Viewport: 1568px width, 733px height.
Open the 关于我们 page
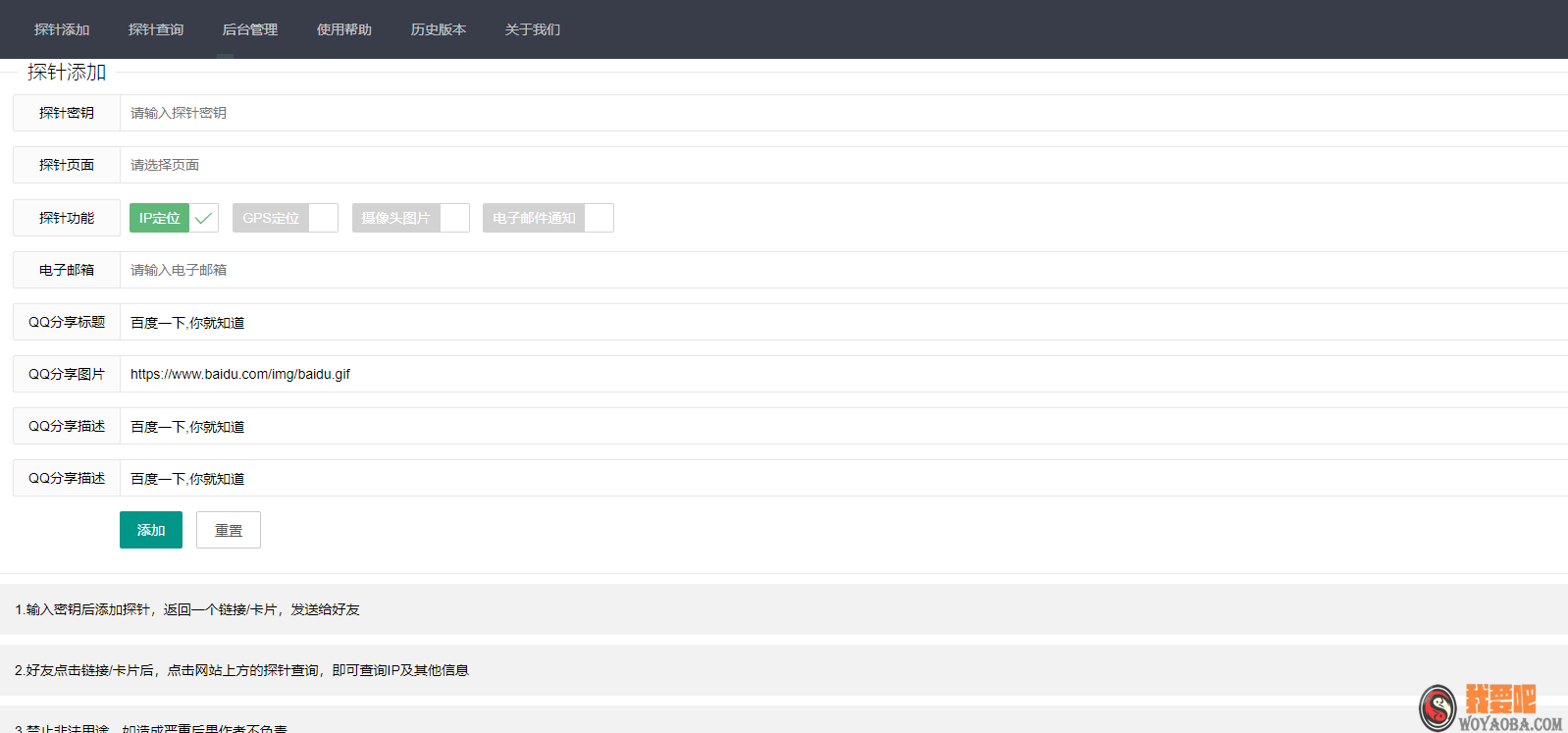[x=533, y=29]
